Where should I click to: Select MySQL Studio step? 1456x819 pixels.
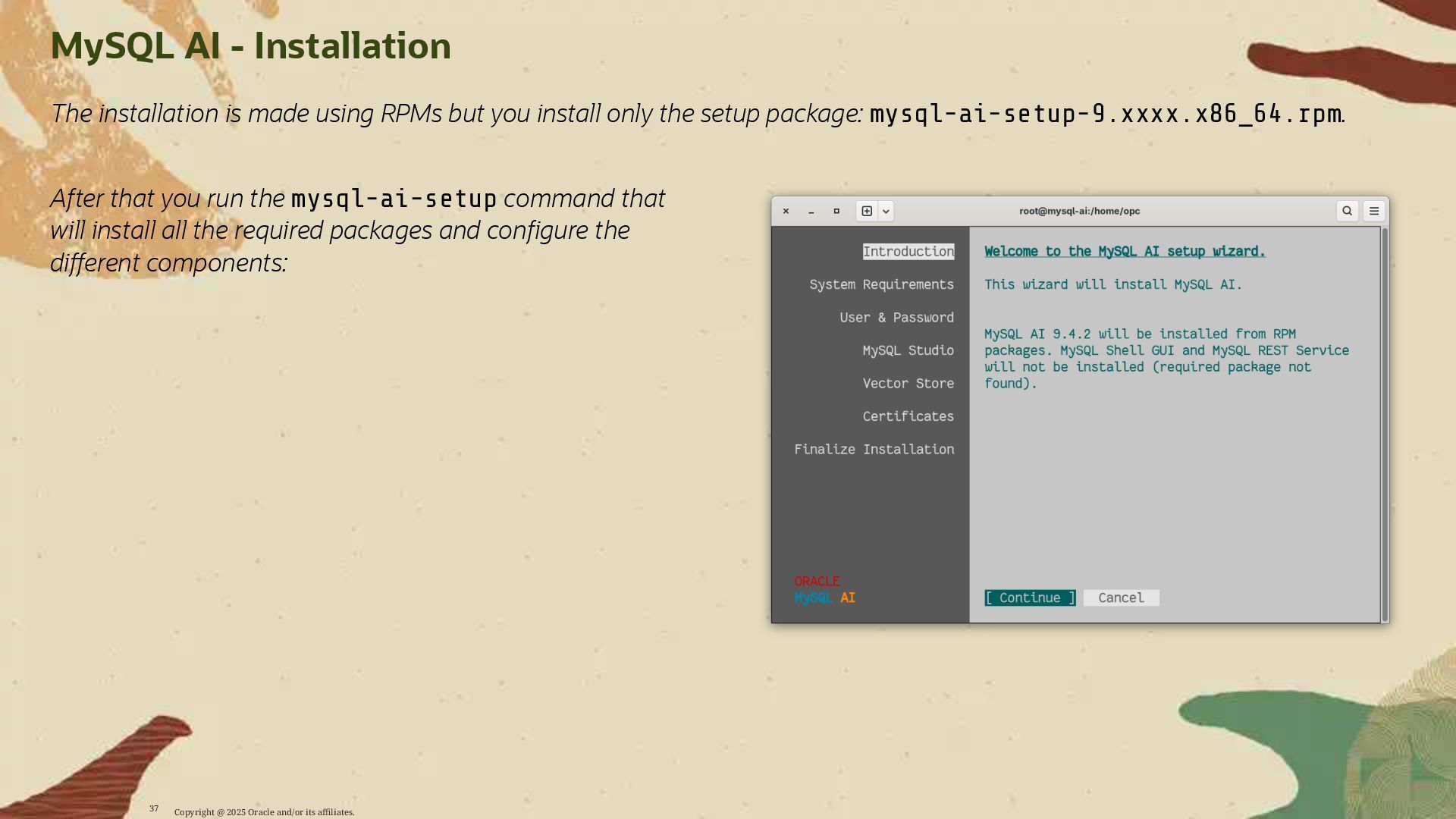[908, 350]
